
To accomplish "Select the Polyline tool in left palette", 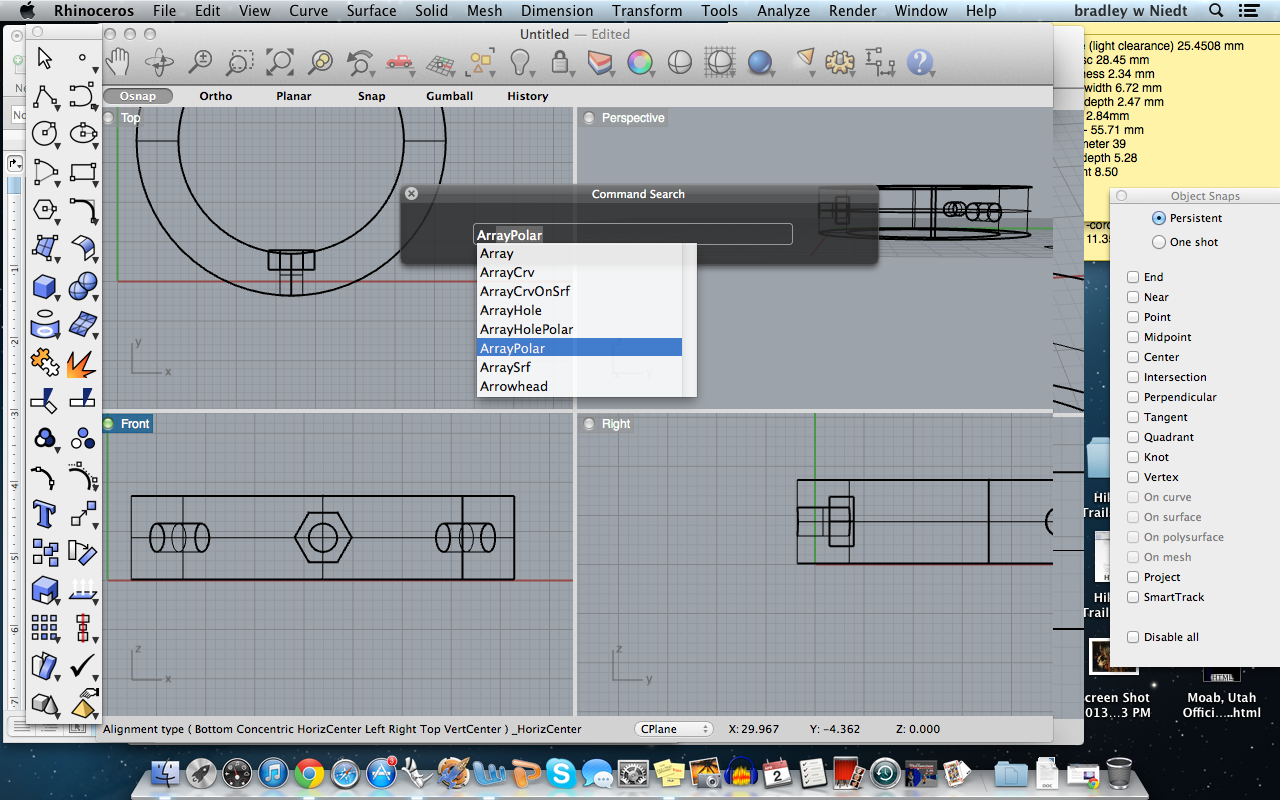I will (44, 96).
